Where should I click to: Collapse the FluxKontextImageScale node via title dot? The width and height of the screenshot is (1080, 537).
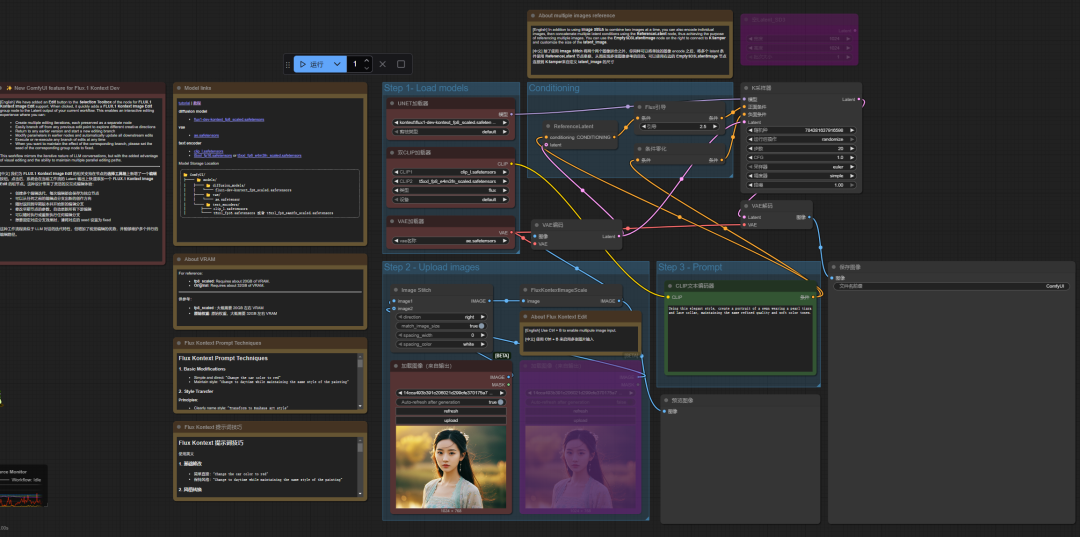pyautogui.click(x=524, y=290)
